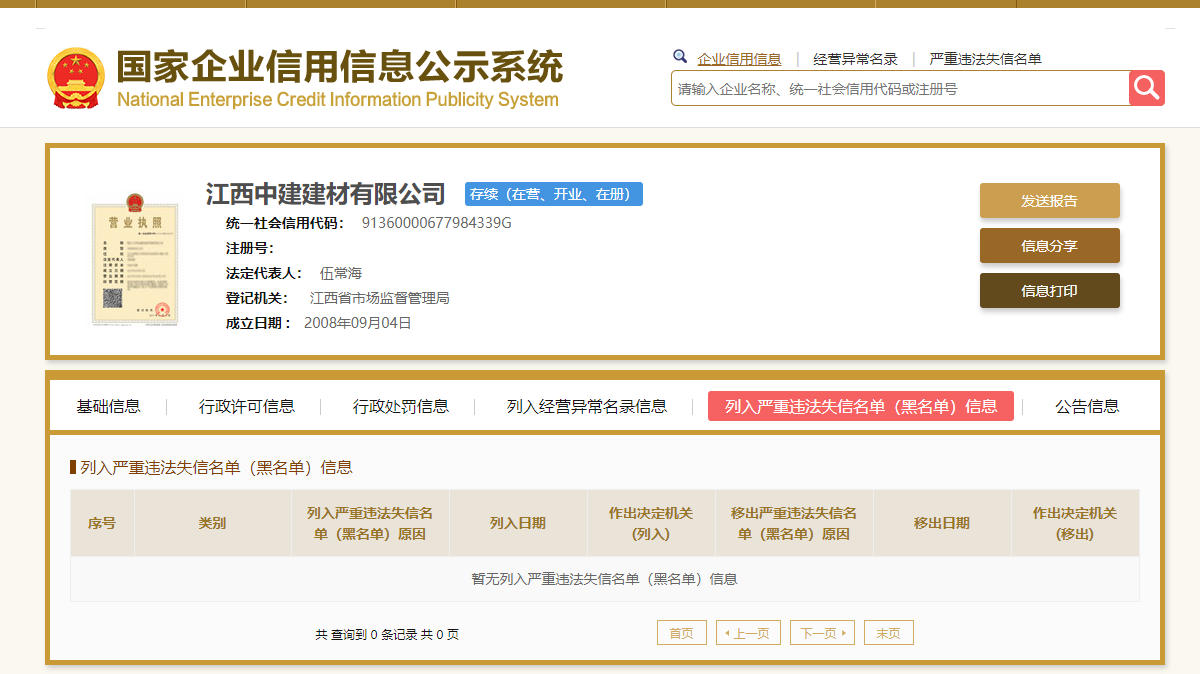Click the 信息打印 button

tap(1050, 290)
